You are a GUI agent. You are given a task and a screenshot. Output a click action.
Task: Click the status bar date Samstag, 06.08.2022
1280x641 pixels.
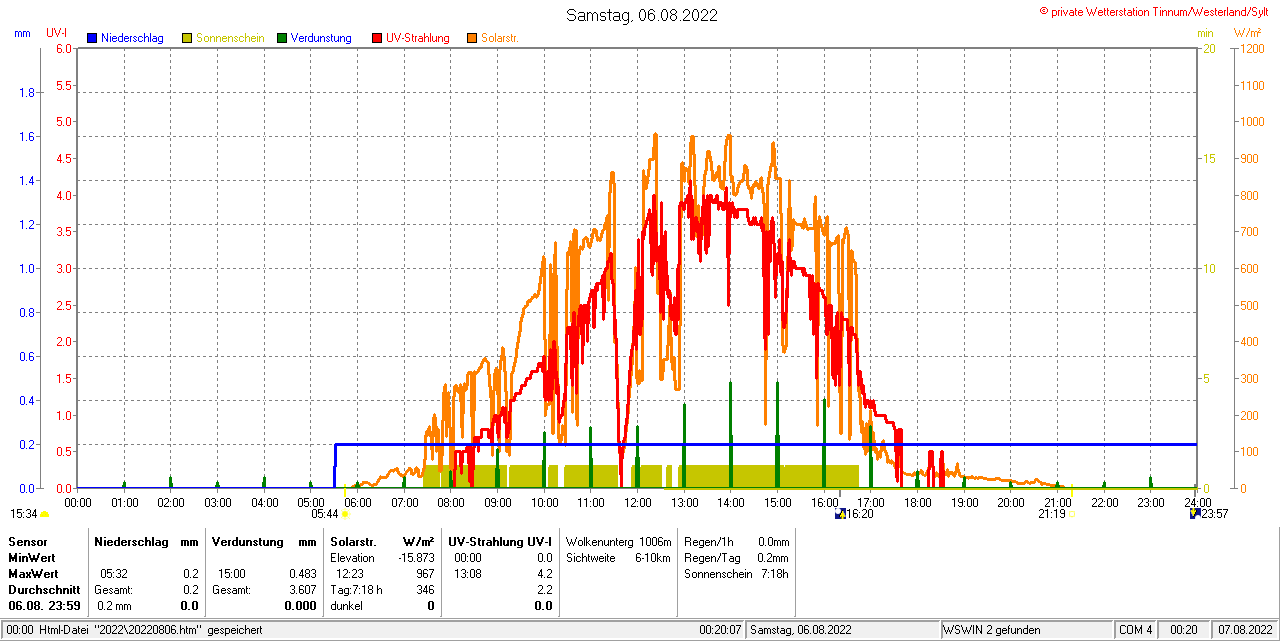(x=801, y=630)
